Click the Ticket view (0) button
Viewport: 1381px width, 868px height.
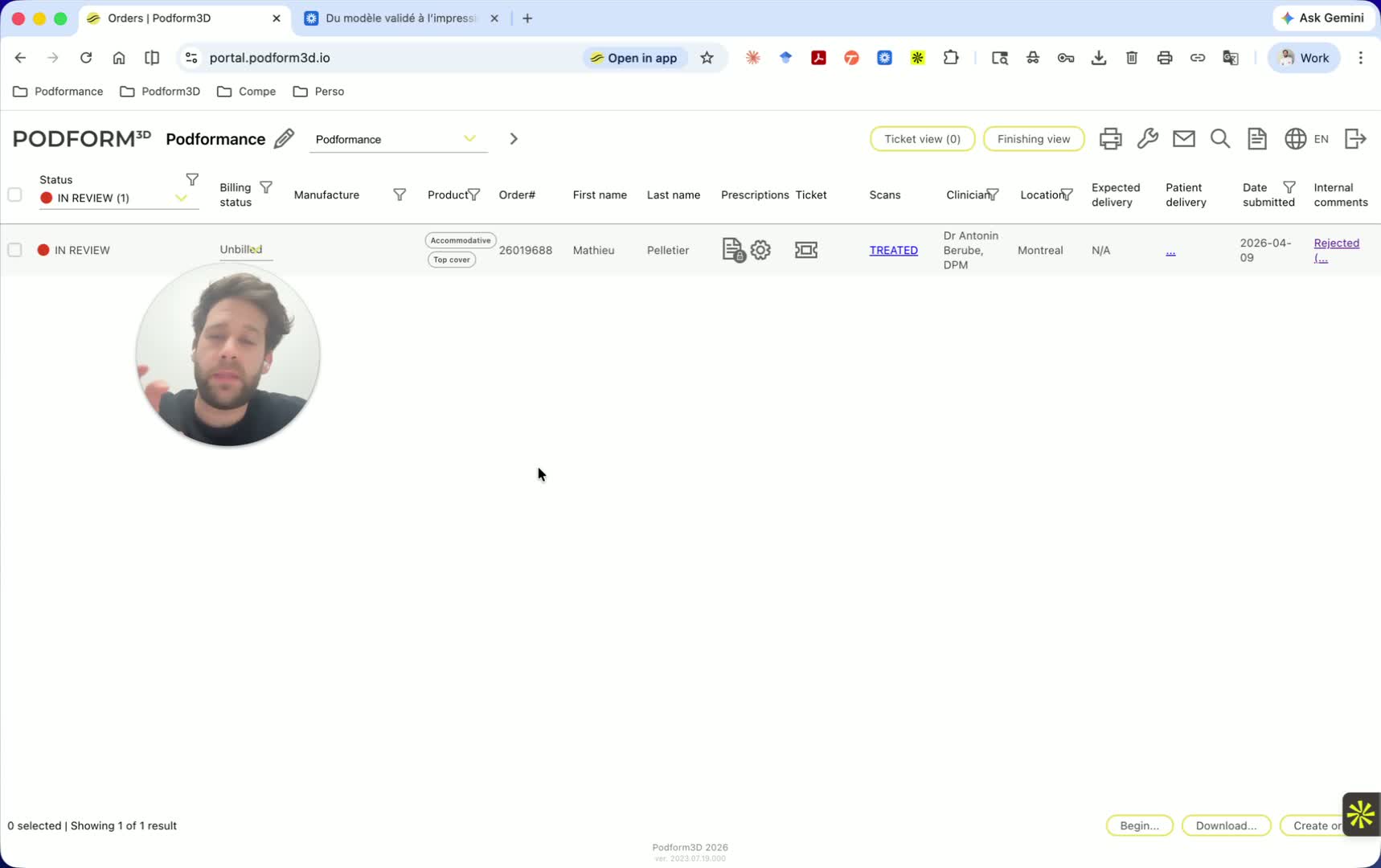922,139
